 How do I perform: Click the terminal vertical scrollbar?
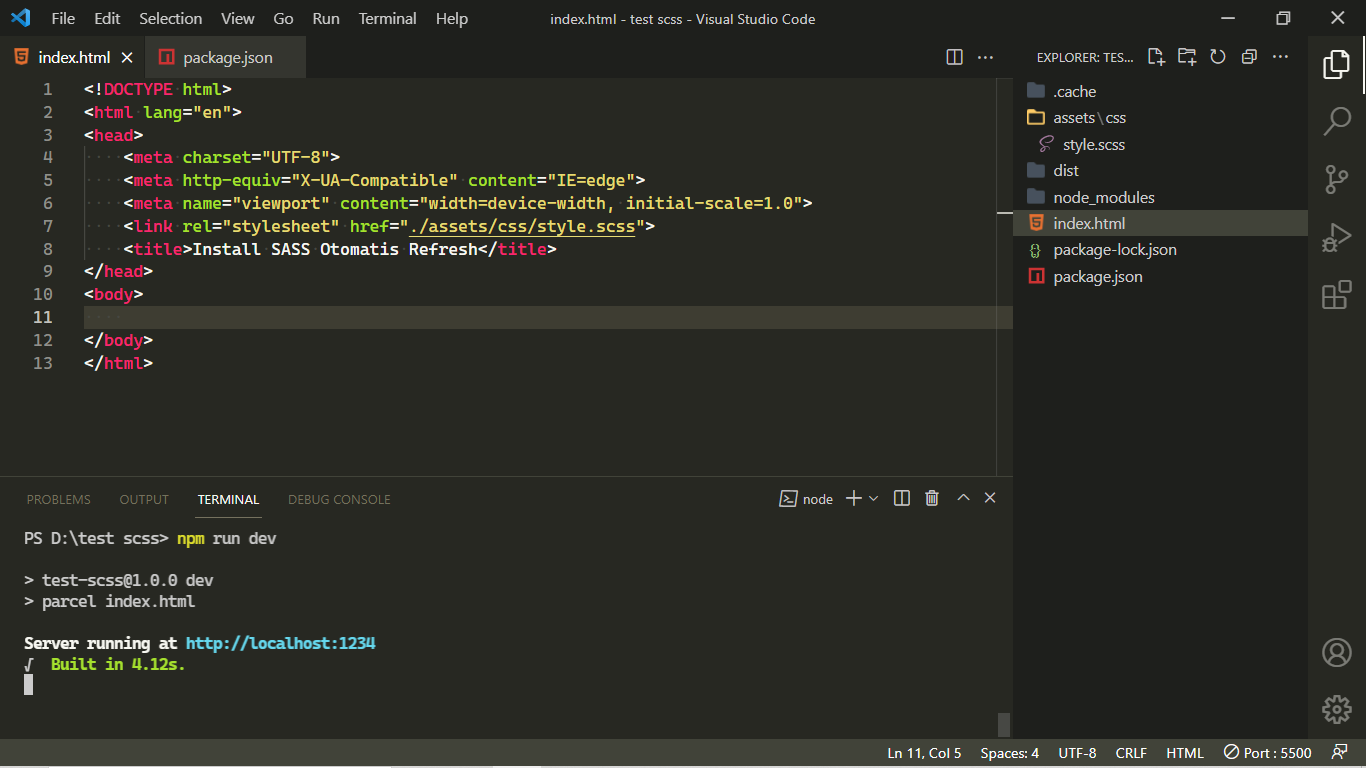(x=1004, y=724)
